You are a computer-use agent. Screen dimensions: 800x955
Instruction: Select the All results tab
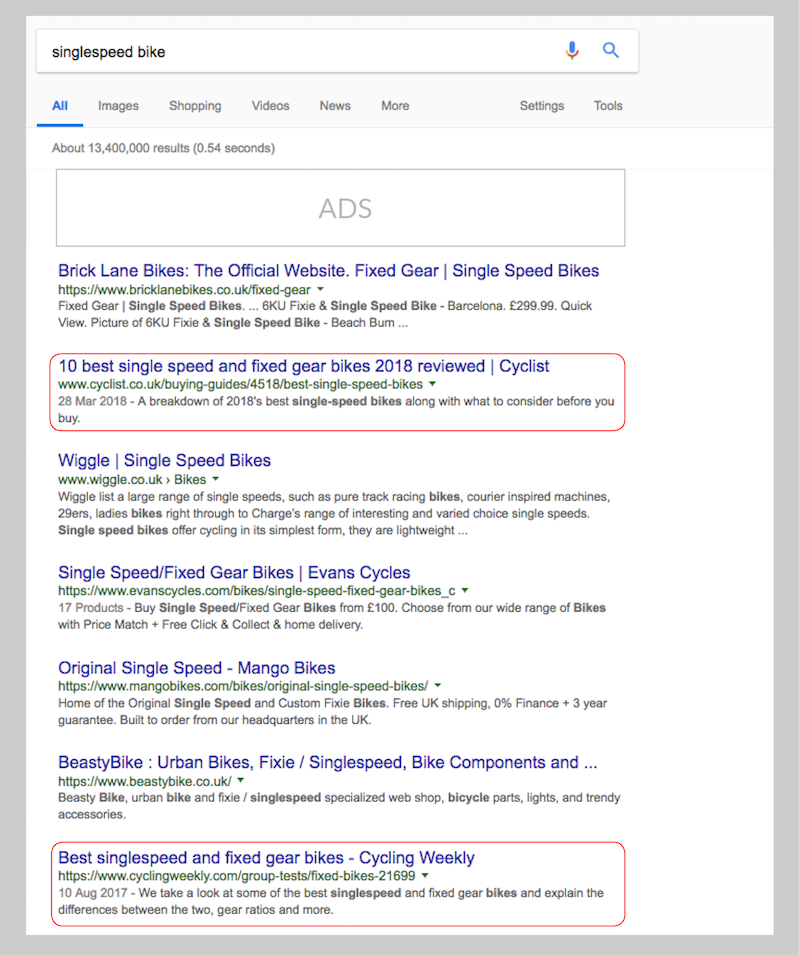60,106
